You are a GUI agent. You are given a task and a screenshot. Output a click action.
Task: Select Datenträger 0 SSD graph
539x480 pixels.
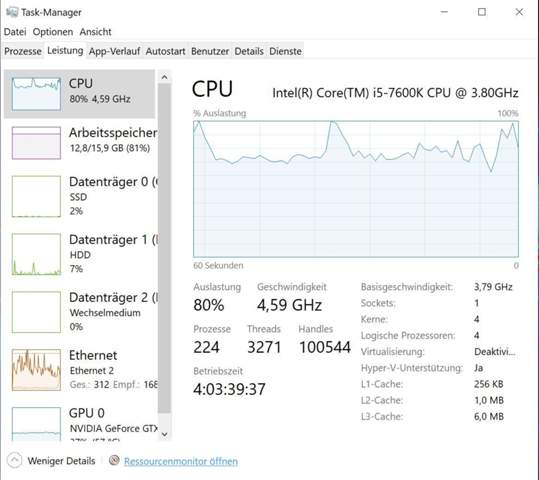(x=36, y=196)
